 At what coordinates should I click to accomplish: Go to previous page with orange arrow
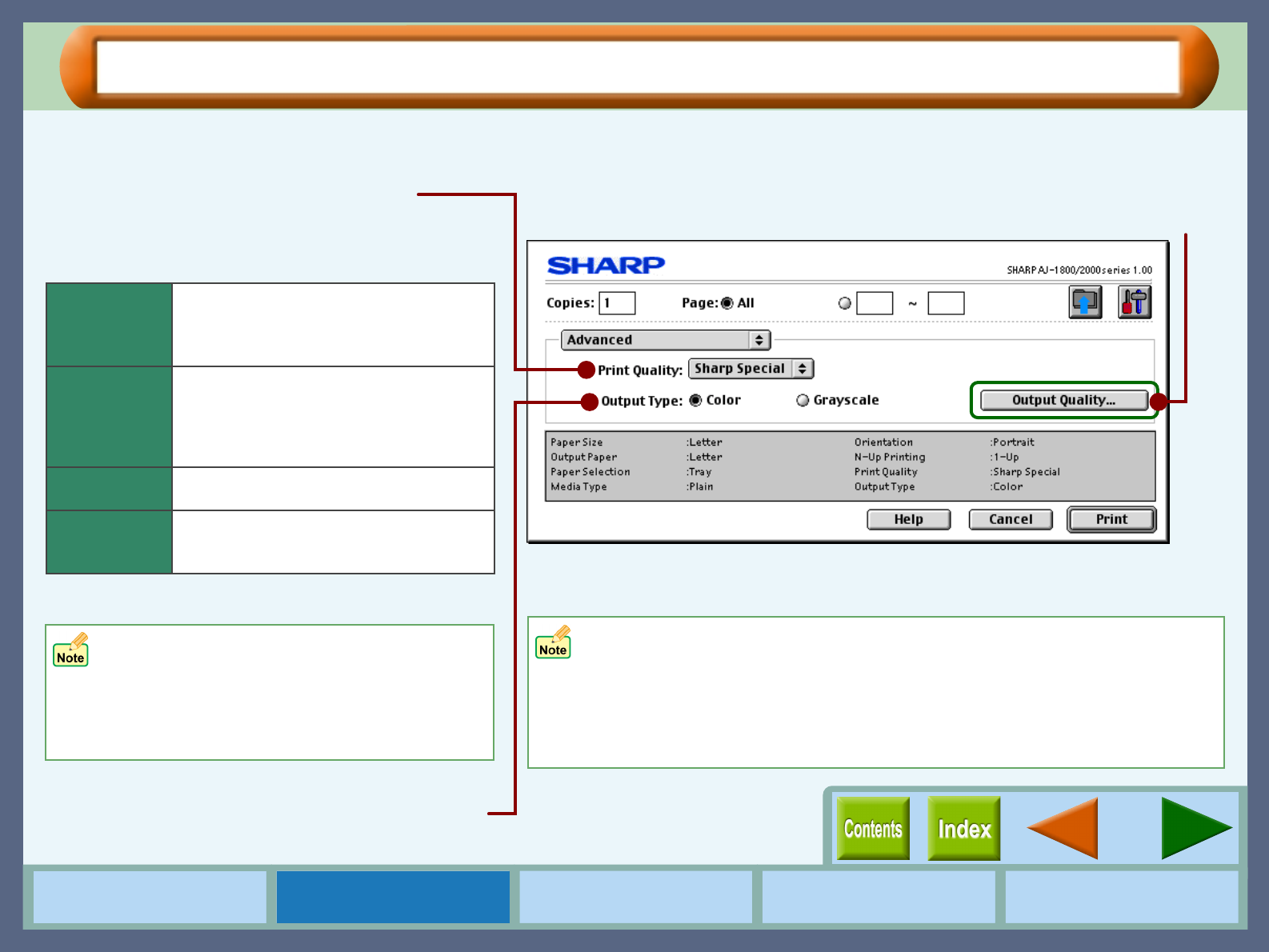tap(1063, 829)
